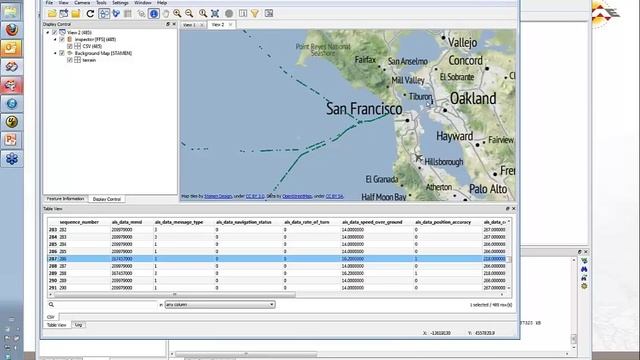The image size is (640, 360).
Task: Open Firefox from the taskbar
Action: (11, 30)
